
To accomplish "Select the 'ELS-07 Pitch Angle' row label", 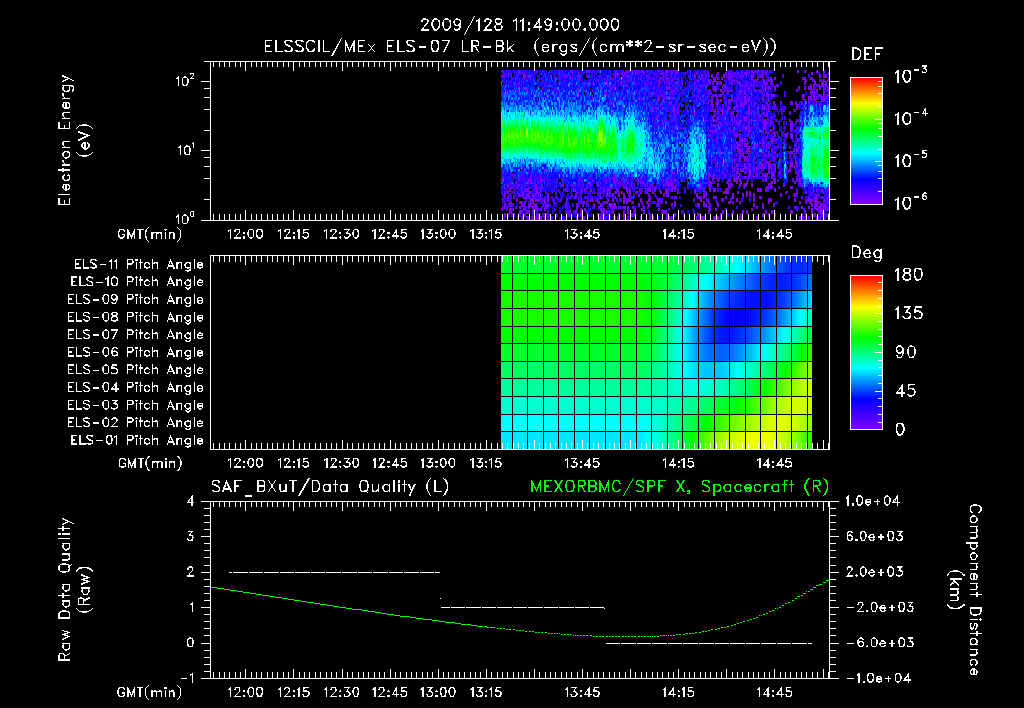I will [x=136, y=334].
